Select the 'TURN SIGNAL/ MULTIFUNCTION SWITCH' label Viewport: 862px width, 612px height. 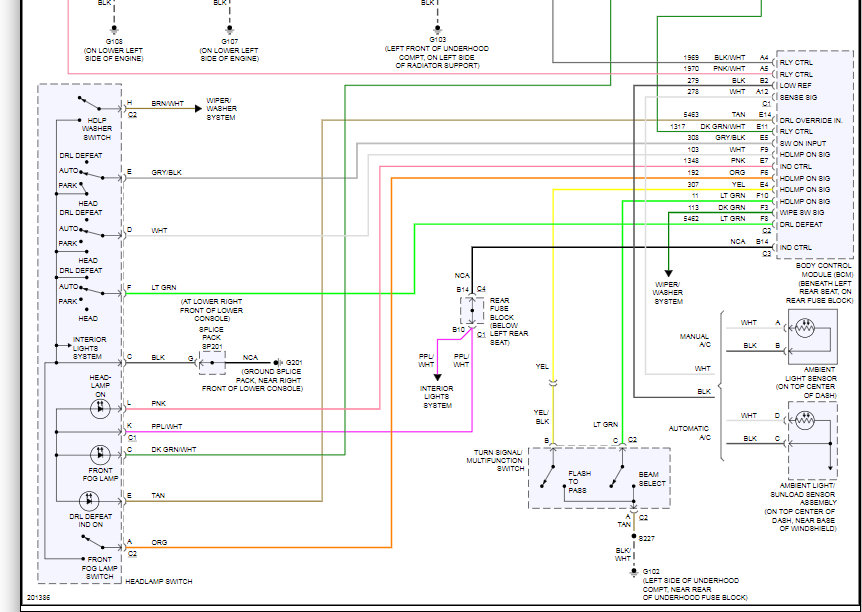pyautogui.click(x=494, y=461)
